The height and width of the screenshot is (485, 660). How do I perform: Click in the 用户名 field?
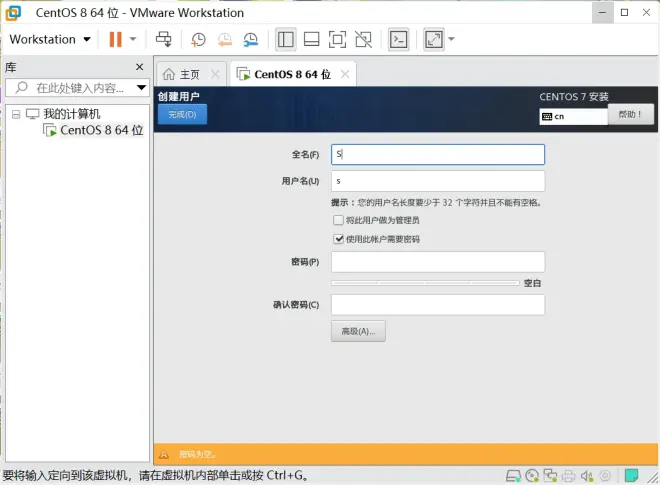pos(438,181)
